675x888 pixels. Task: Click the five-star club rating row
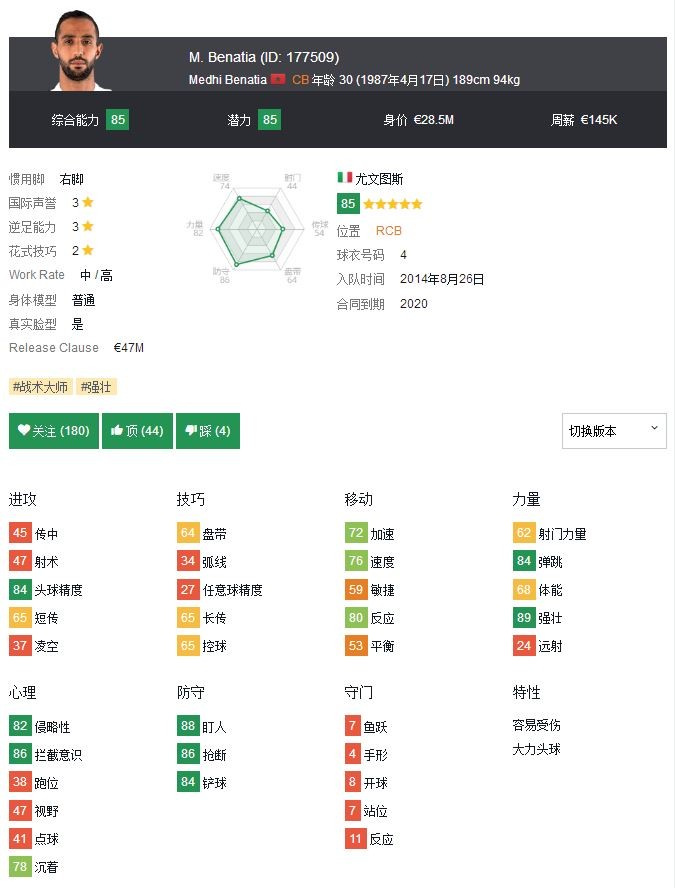pos(393,204)
